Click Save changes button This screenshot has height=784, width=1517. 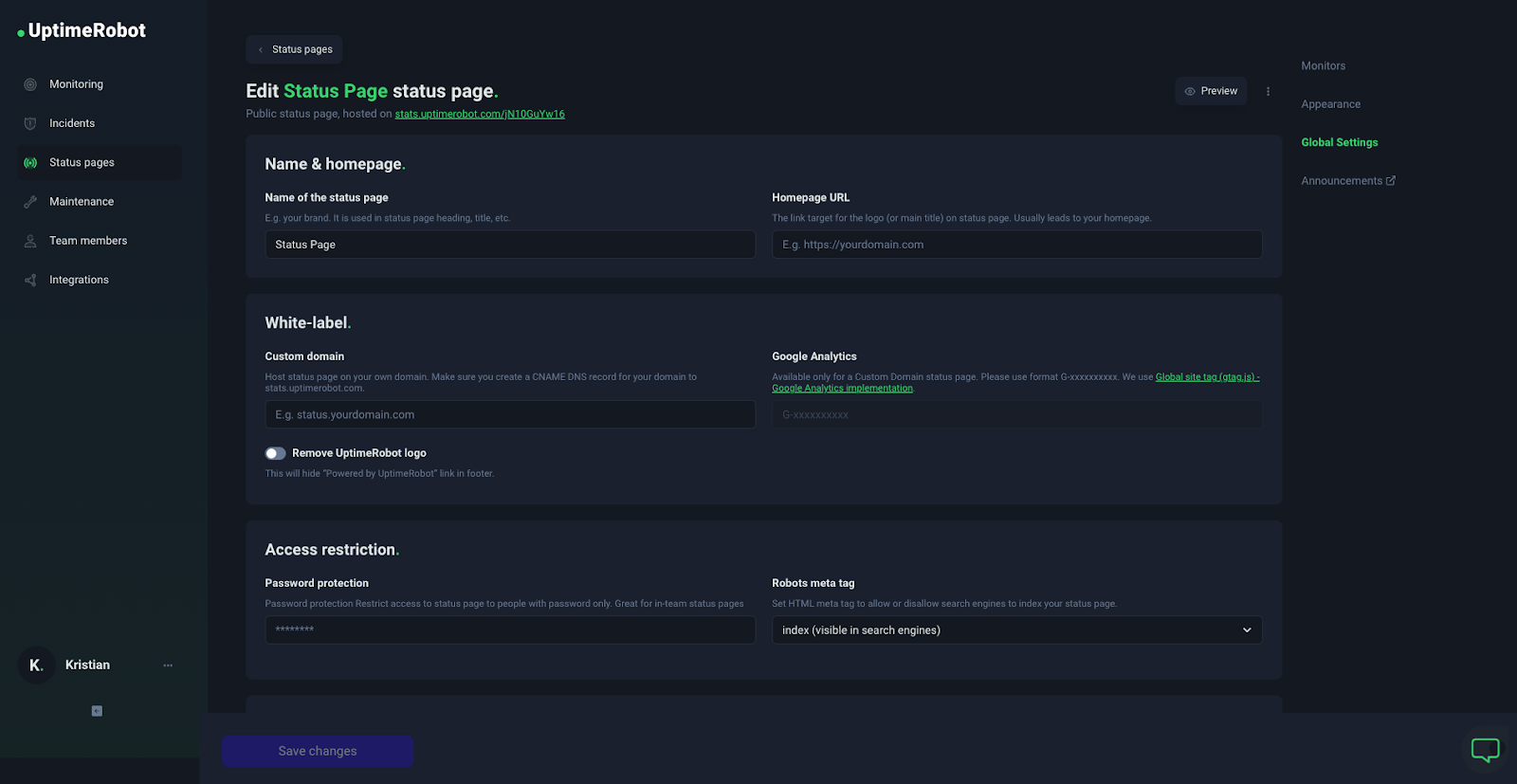(318, 751)
